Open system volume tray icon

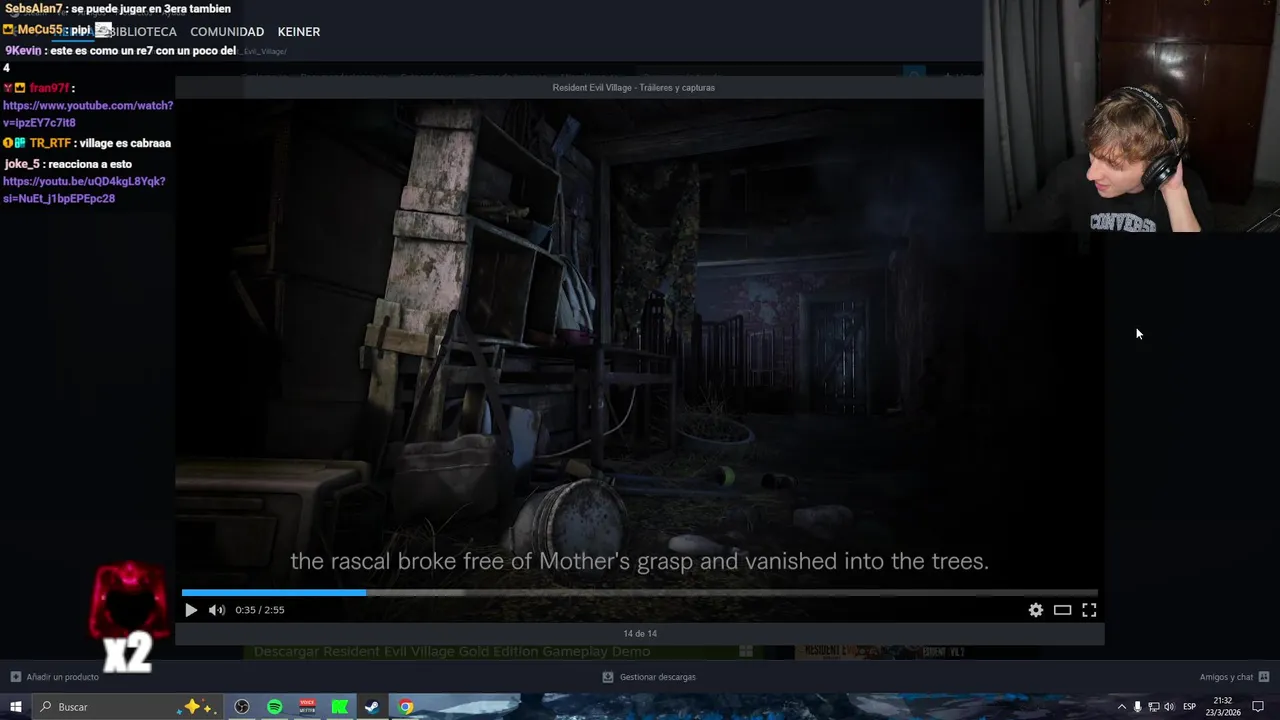(1169, 707)
